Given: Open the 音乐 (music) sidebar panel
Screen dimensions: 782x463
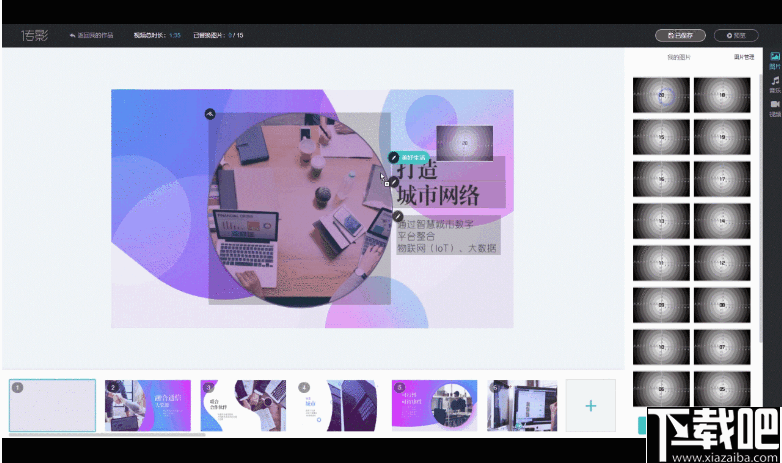Looking at the screenshot, I should click(x=775, y=85).
